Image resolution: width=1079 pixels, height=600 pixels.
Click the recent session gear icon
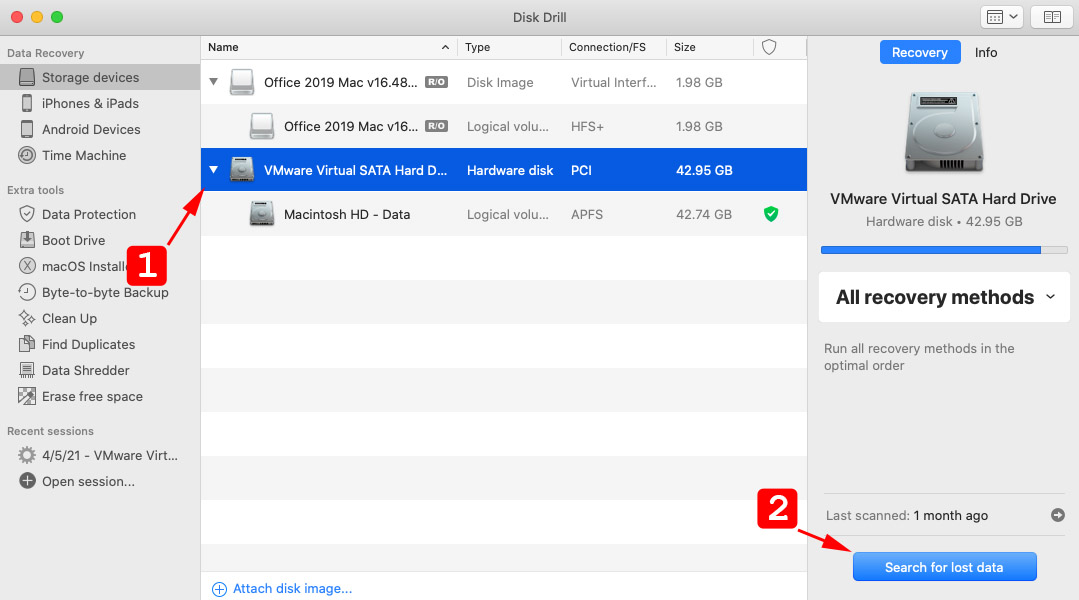pyautogui.click(x=27, y=456)
